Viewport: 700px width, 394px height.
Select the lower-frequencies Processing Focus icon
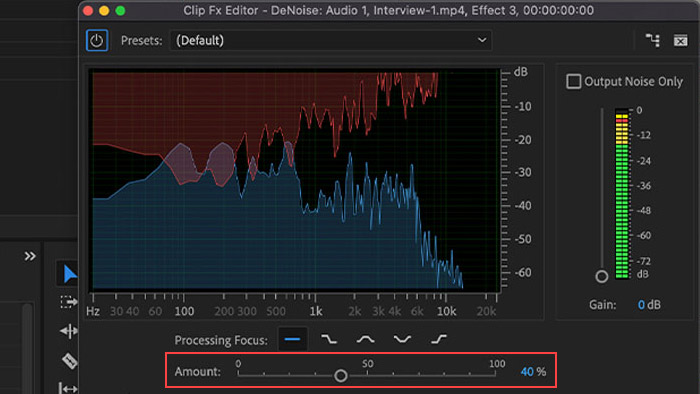pyautogui.click(x=329, y=340)
